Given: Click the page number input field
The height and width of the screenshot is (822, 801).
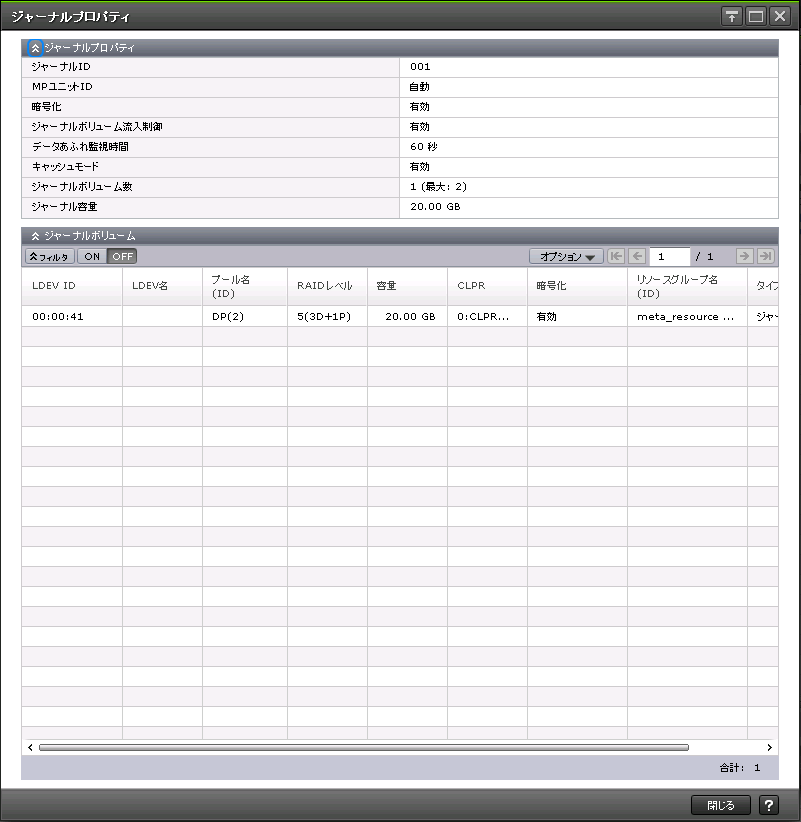Looking at the screenshot, I should [669, 256].
